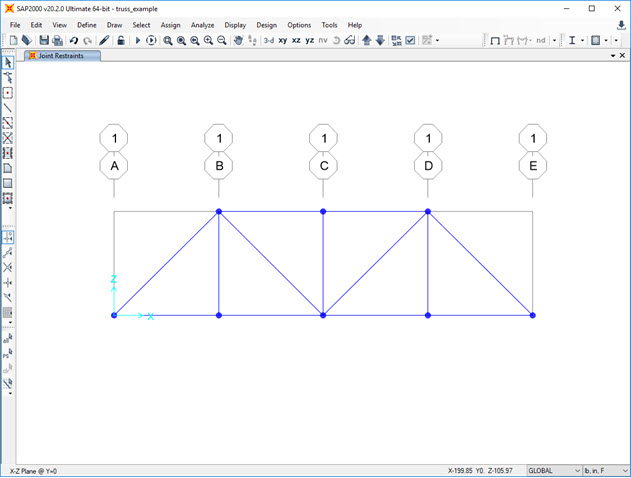Click the Save Model floppy icon
Viewport: 631px width, 478px height.
[44, 41]
